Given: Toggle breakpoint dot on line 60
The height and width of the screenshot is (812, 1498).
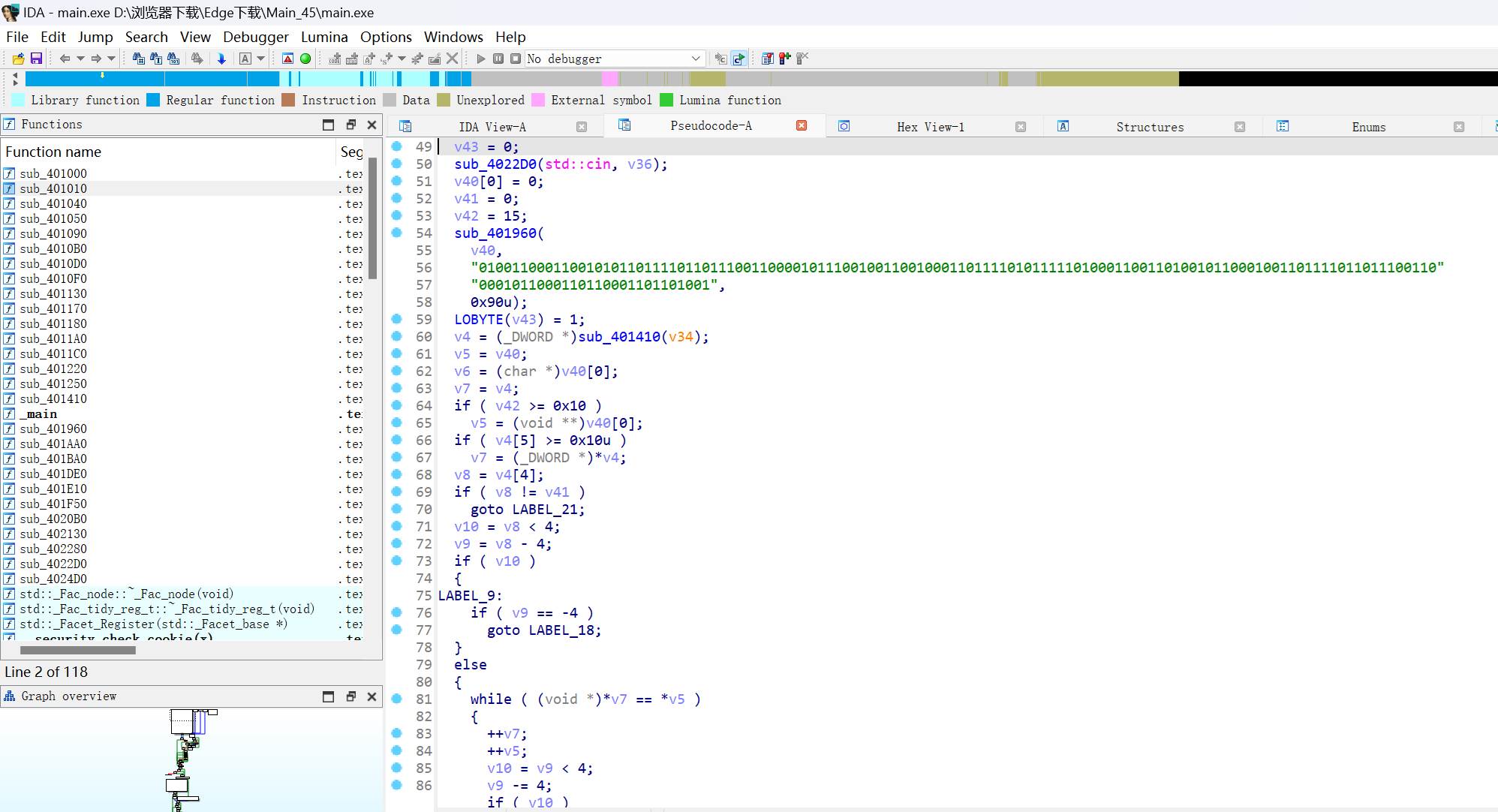Looking at the screenshot, I should [x=397, y=336].
